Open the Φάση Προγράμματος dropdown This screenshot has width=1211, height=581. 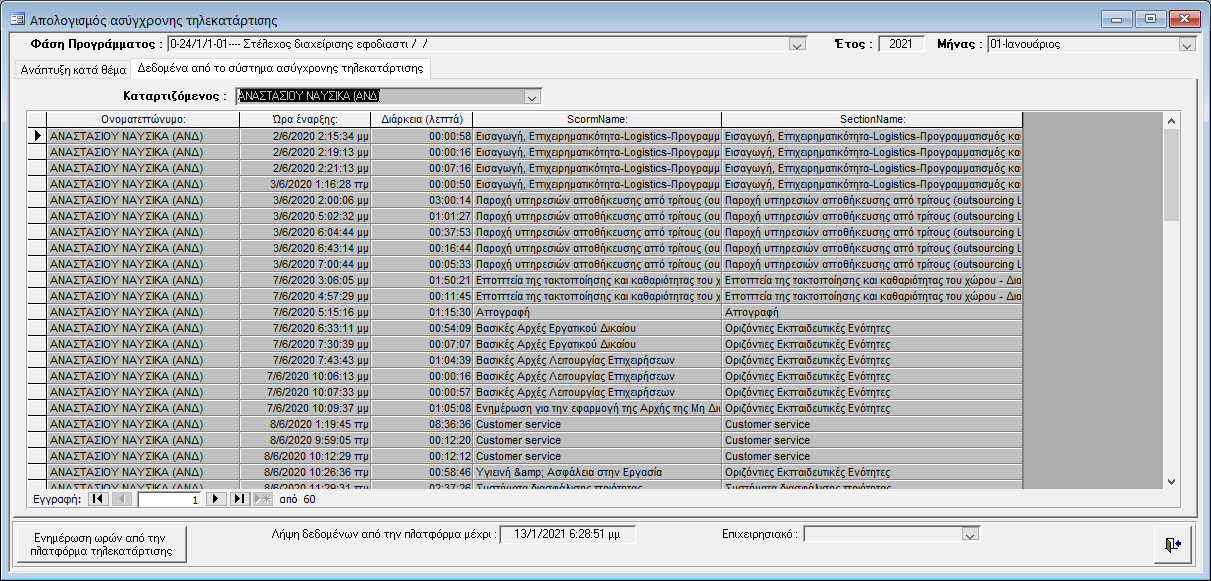pyautogui.click(x=797, y=45)
